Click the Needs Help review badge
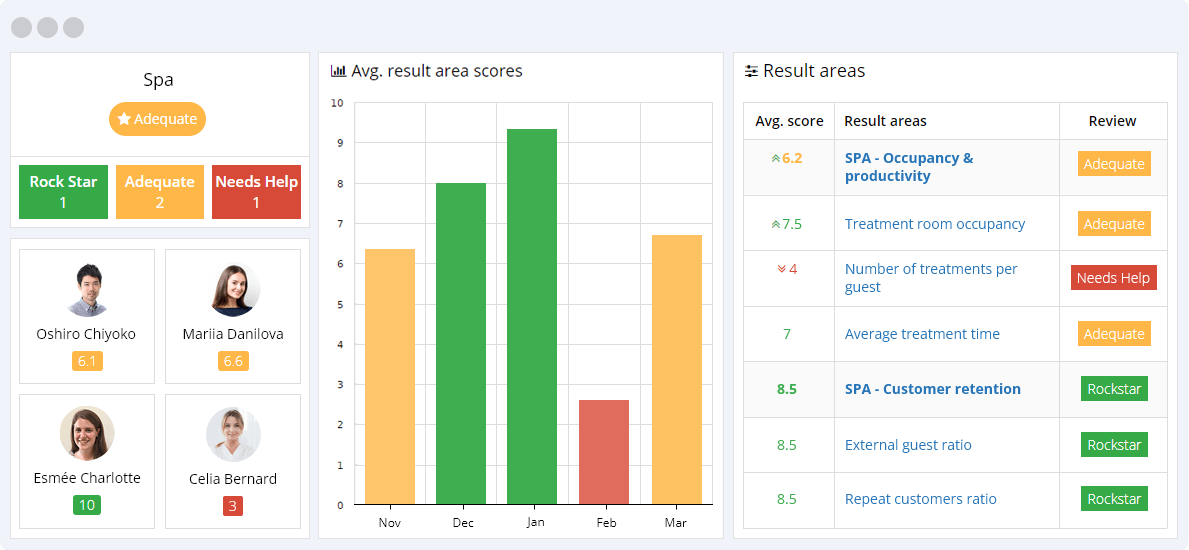Screen dimensions: 1189x550 click(1113, 278)
